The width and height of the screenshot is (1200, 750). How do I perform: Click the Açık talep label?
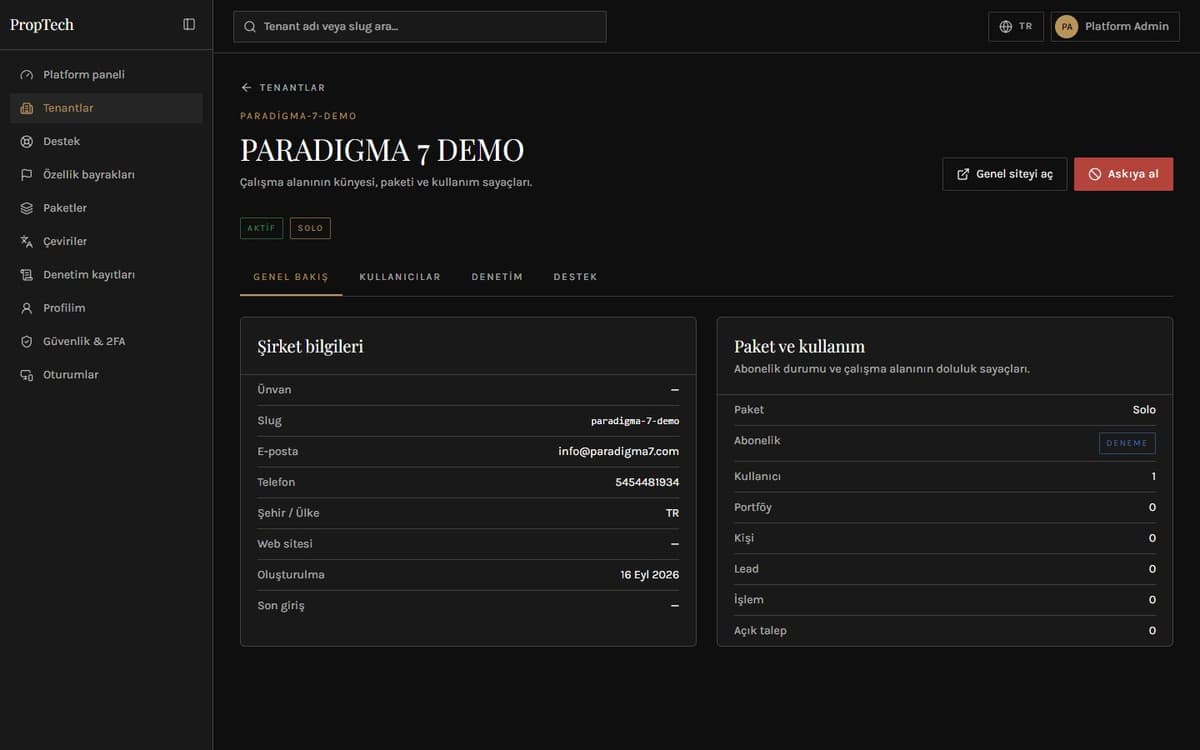(760, 631)
